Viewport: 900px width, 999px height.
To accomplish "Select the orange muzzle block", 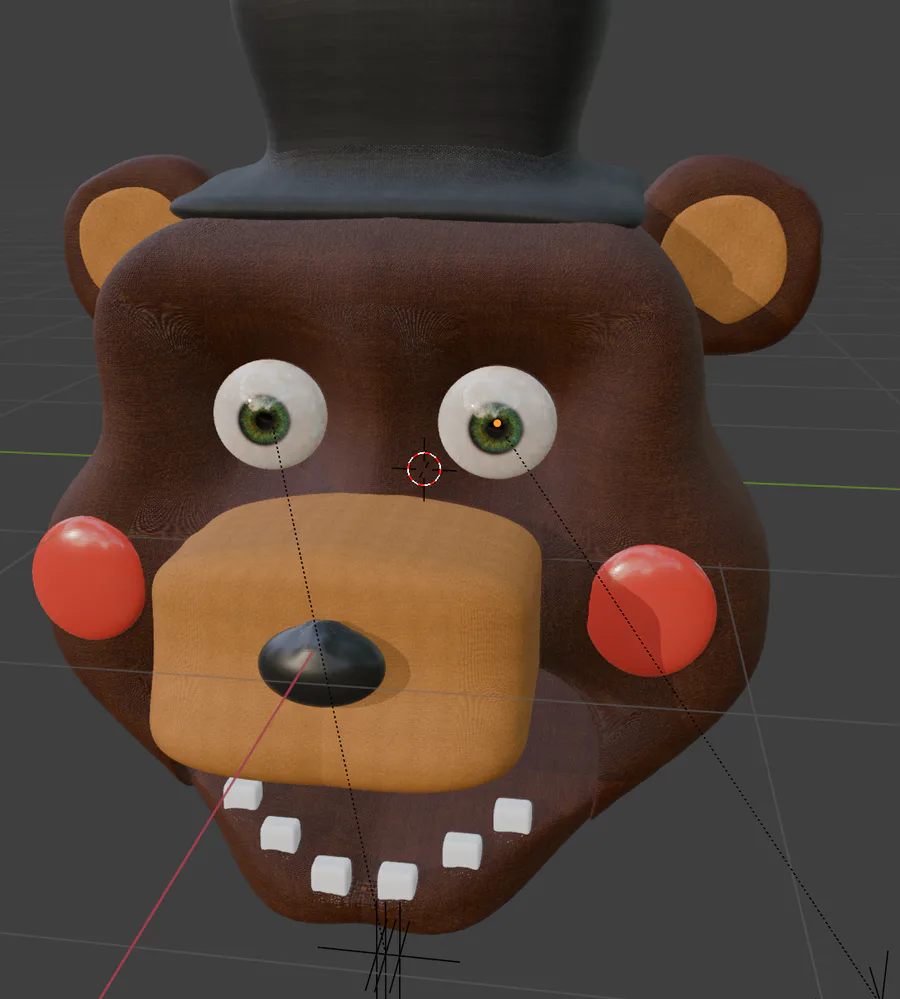I will (x=346, y=643).
